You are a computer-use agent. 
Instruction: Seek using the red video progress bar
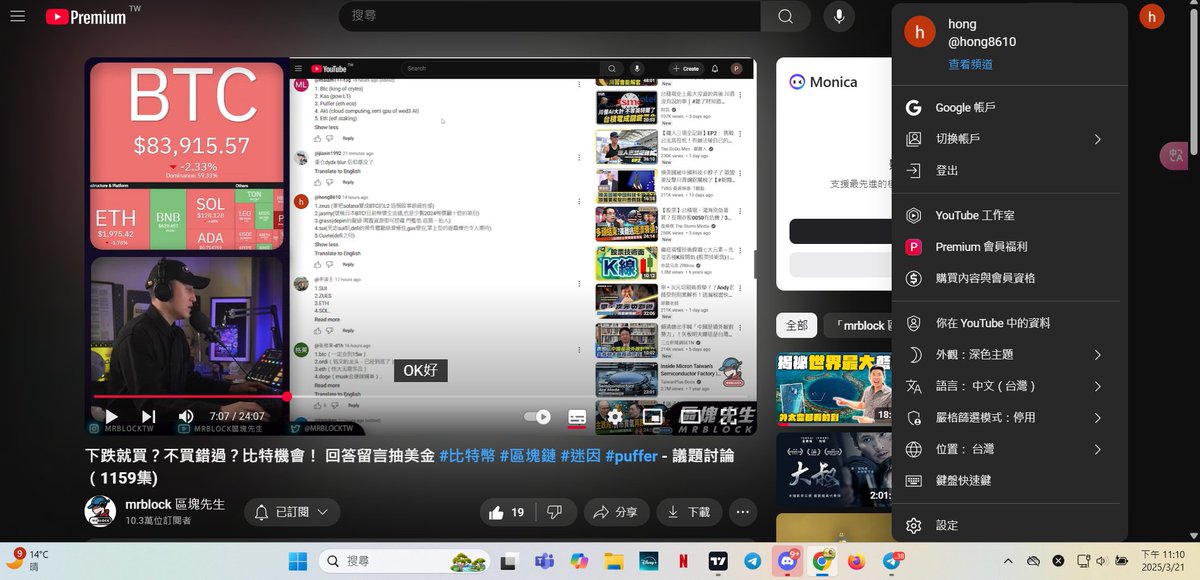420,397
